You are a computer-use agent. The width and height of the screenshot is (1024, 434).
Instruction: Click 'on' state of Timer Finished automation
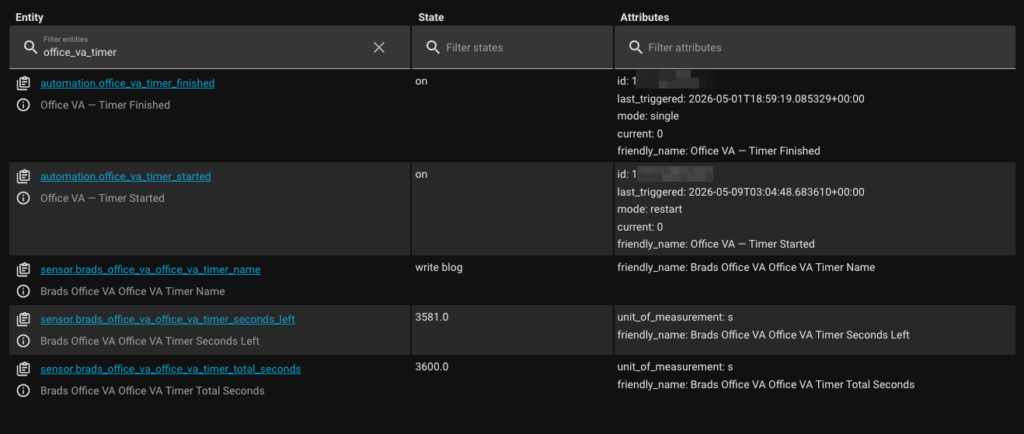click(421, 82)
